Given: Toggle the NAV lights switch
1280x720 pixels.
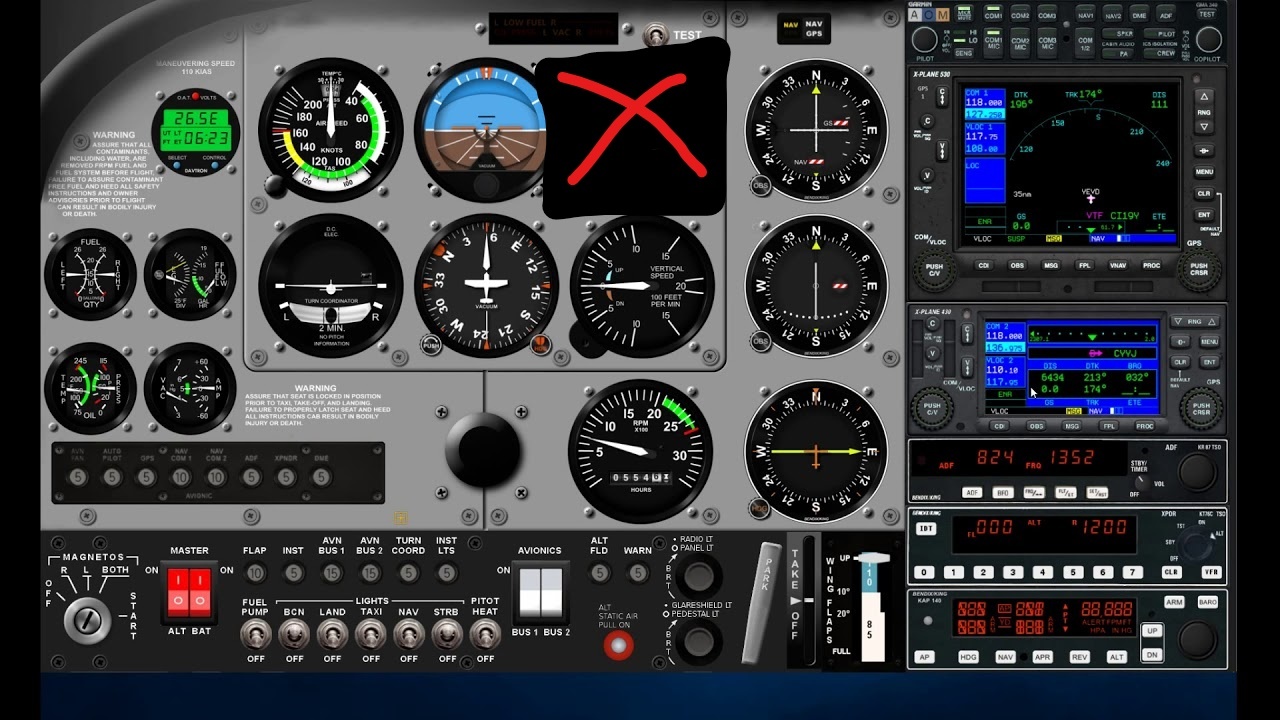Looking at the screenshot, I should tap(409, 633).
